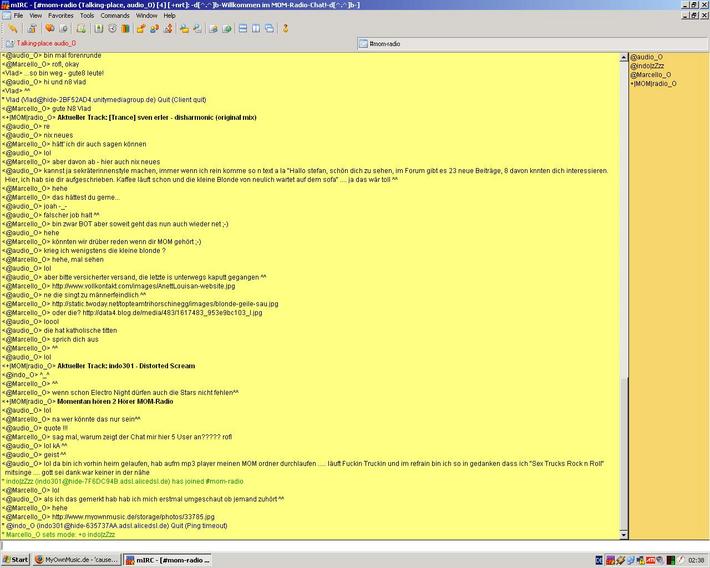710x568 pixels.
Task: Open the Help menu
Action: pos(169,15)
